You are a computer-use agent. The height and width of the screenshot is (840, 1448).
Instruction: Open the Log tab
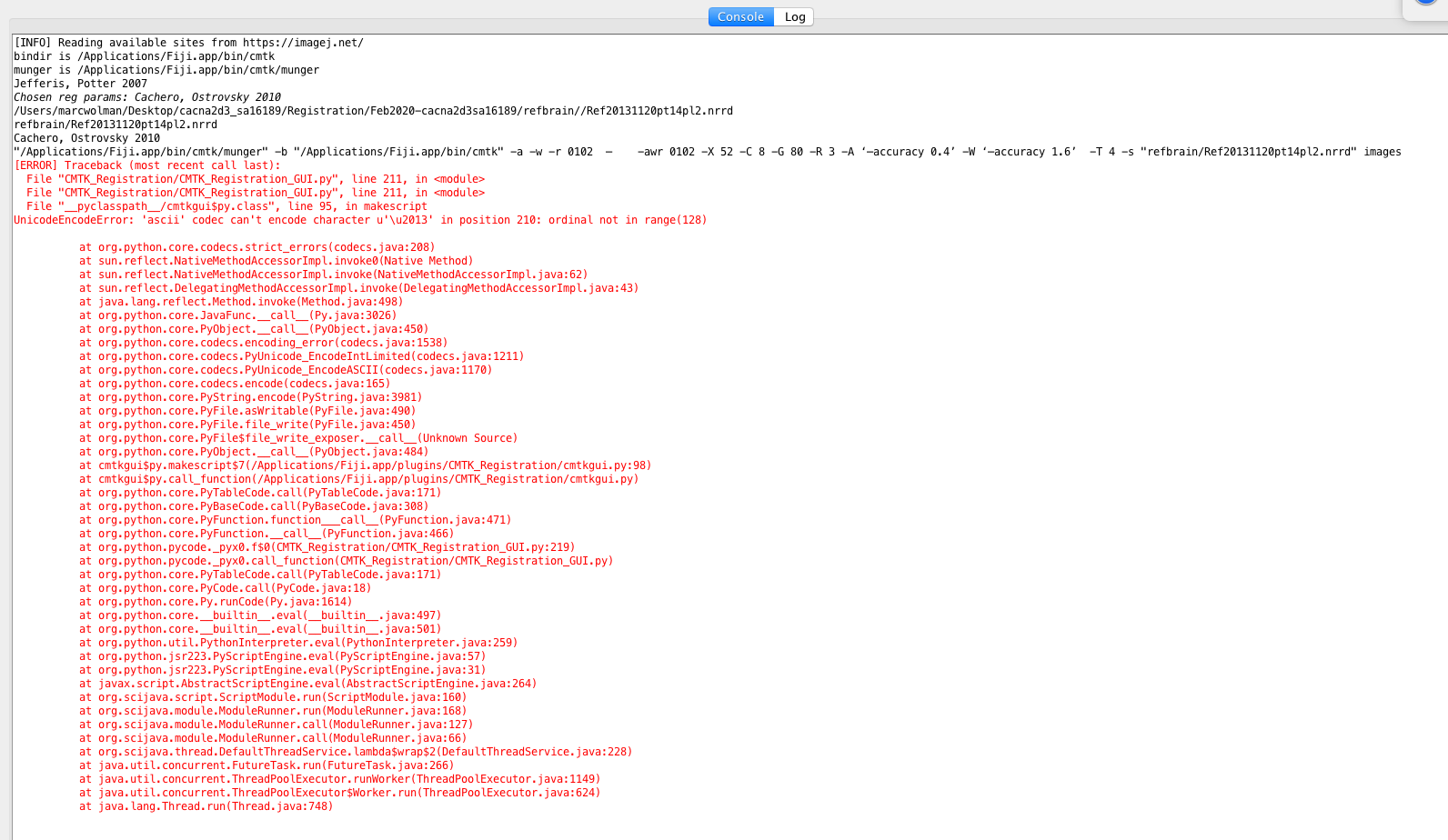[x=794, y=17]
